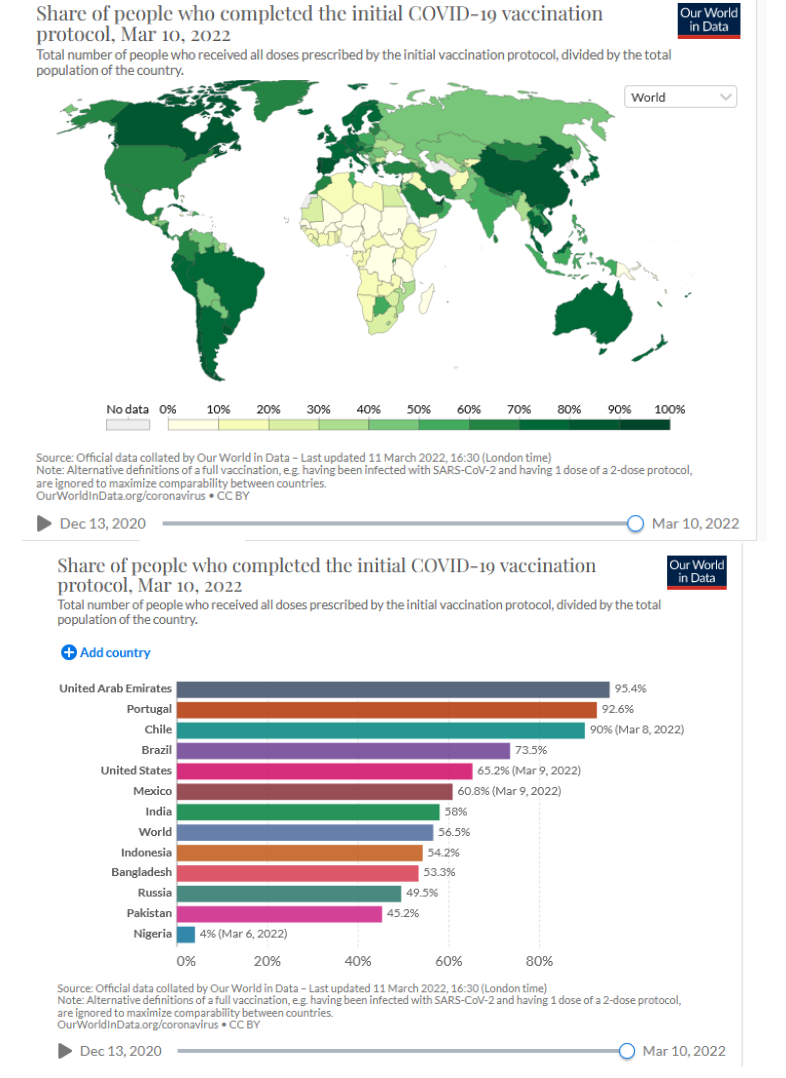This screenshot has height=1078, width=786.
Task: Click the map timeline slider handle
Action: [x=635, y=523]
